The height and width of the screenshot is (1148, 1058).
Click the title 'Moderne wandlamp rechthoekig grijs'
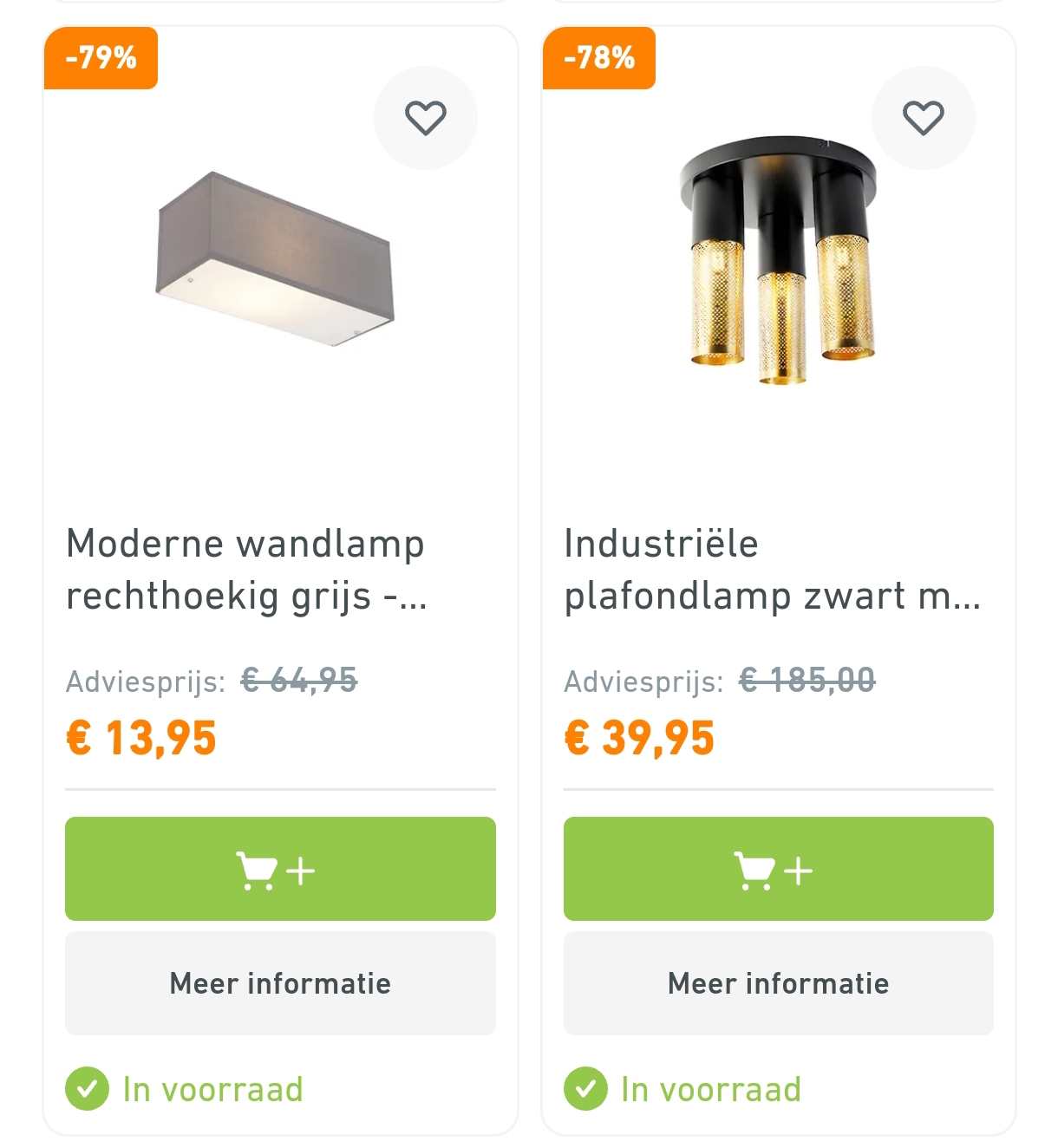245,568
